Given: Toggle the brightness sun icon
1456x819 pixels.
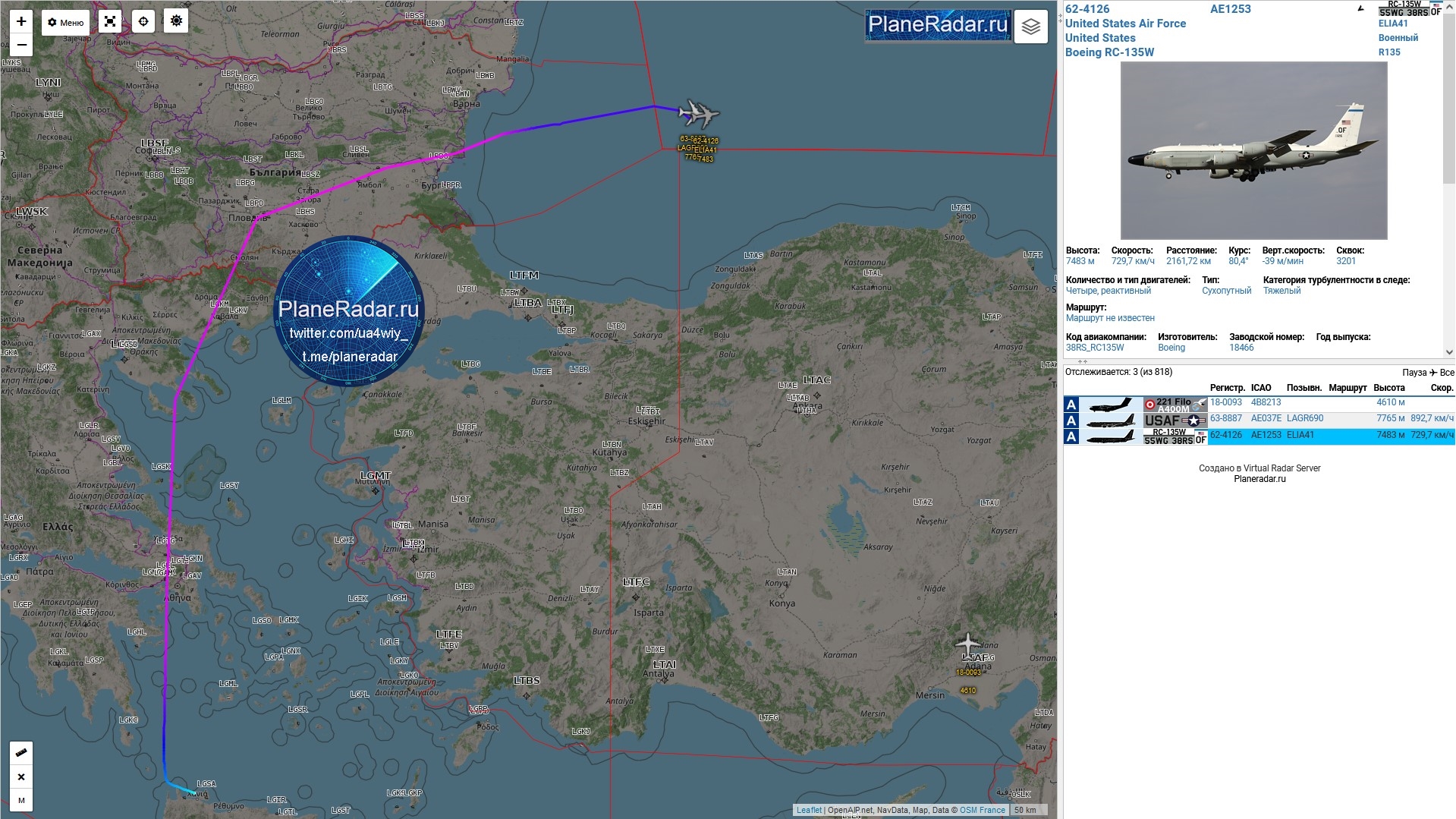Looking at the screenshot, I should tap(177, 21).
